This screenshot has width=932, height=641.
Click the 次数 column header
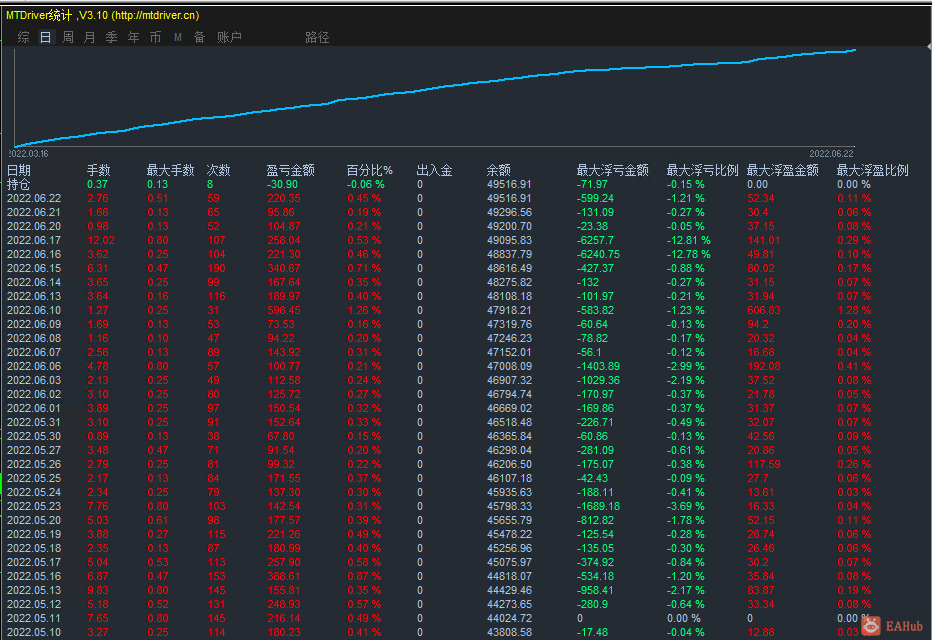218,171
